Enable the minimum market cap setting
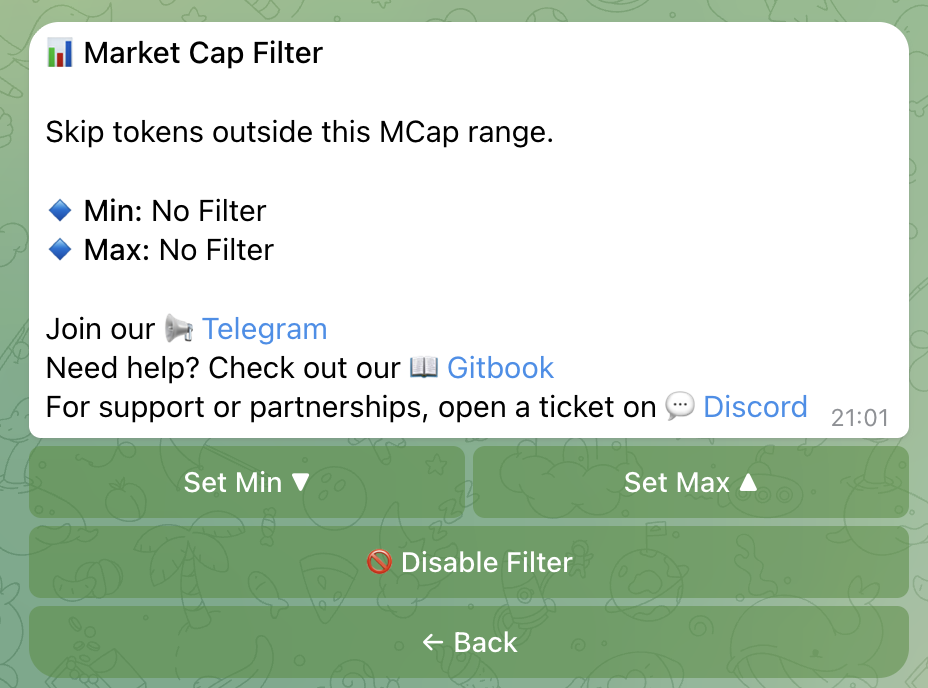 coord(246,482)
